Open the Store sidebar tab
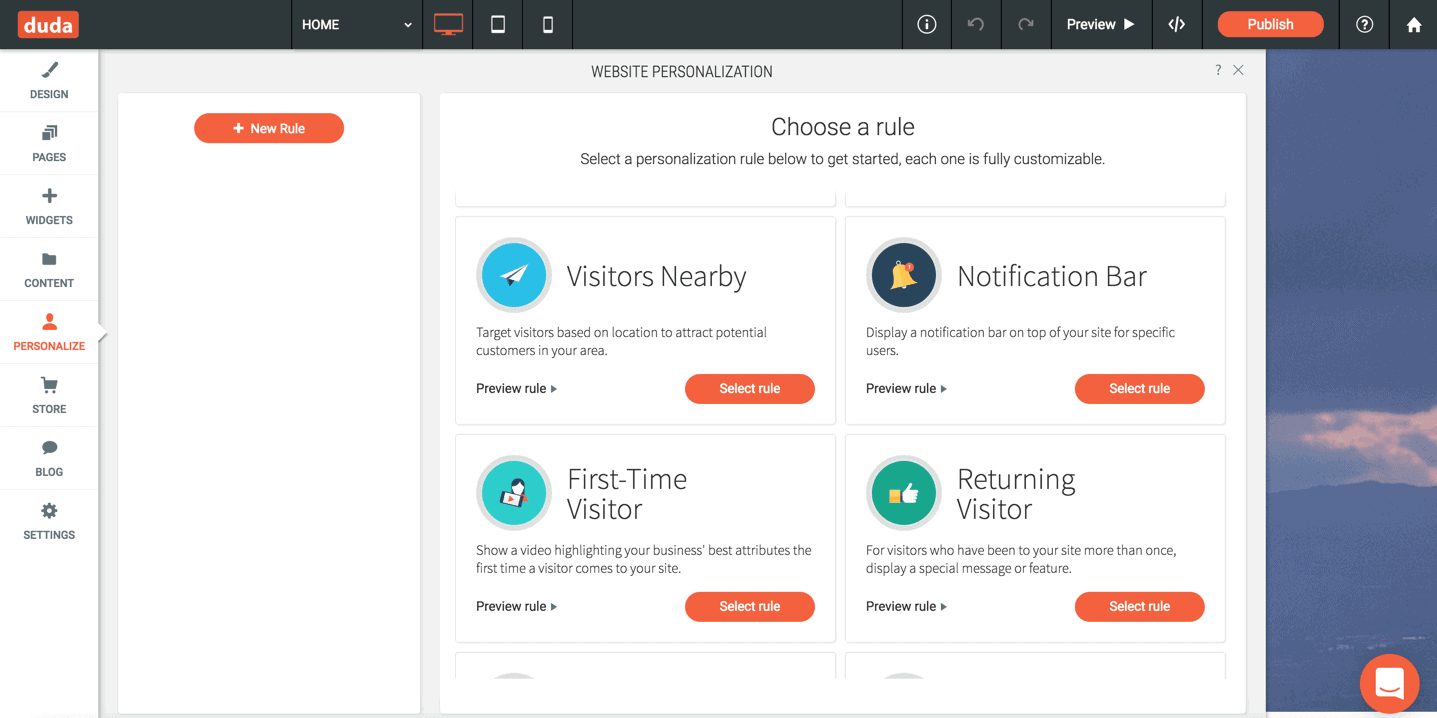 (49, 395)
